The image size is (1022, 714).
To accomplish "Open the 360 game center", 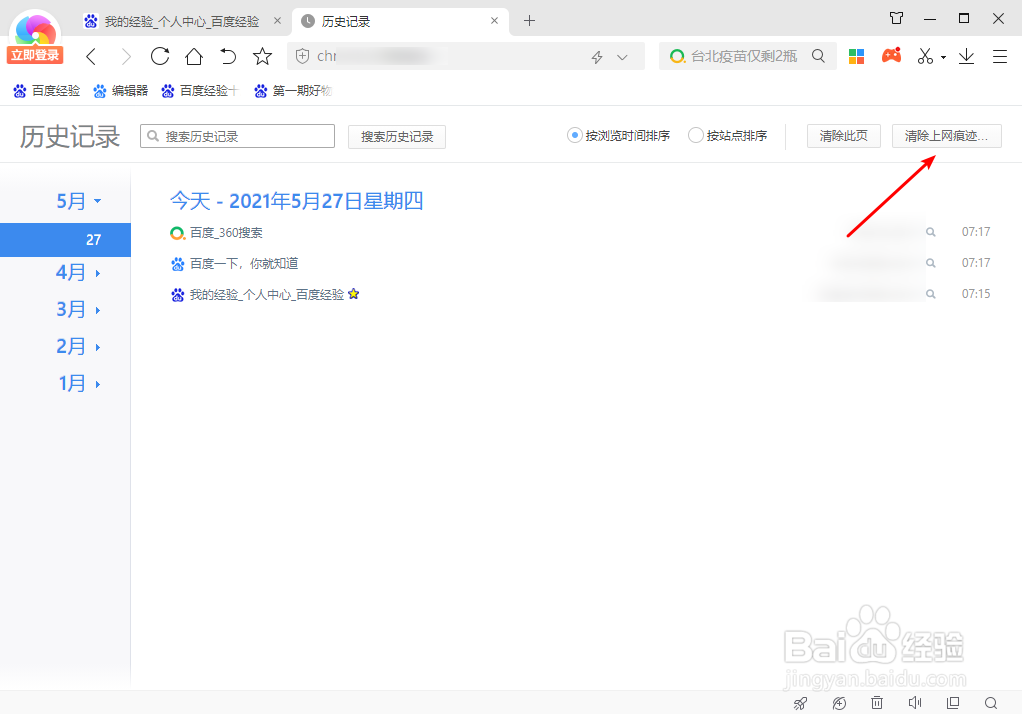I will [892, 56].
